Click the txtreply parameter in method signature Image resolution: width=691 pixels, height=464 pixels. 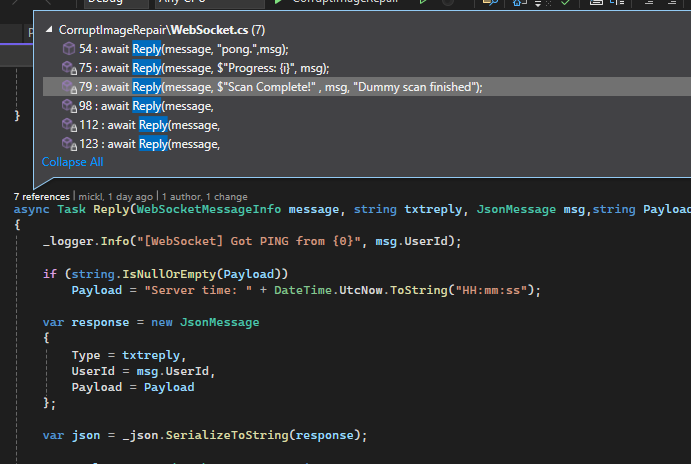(433, 209)
